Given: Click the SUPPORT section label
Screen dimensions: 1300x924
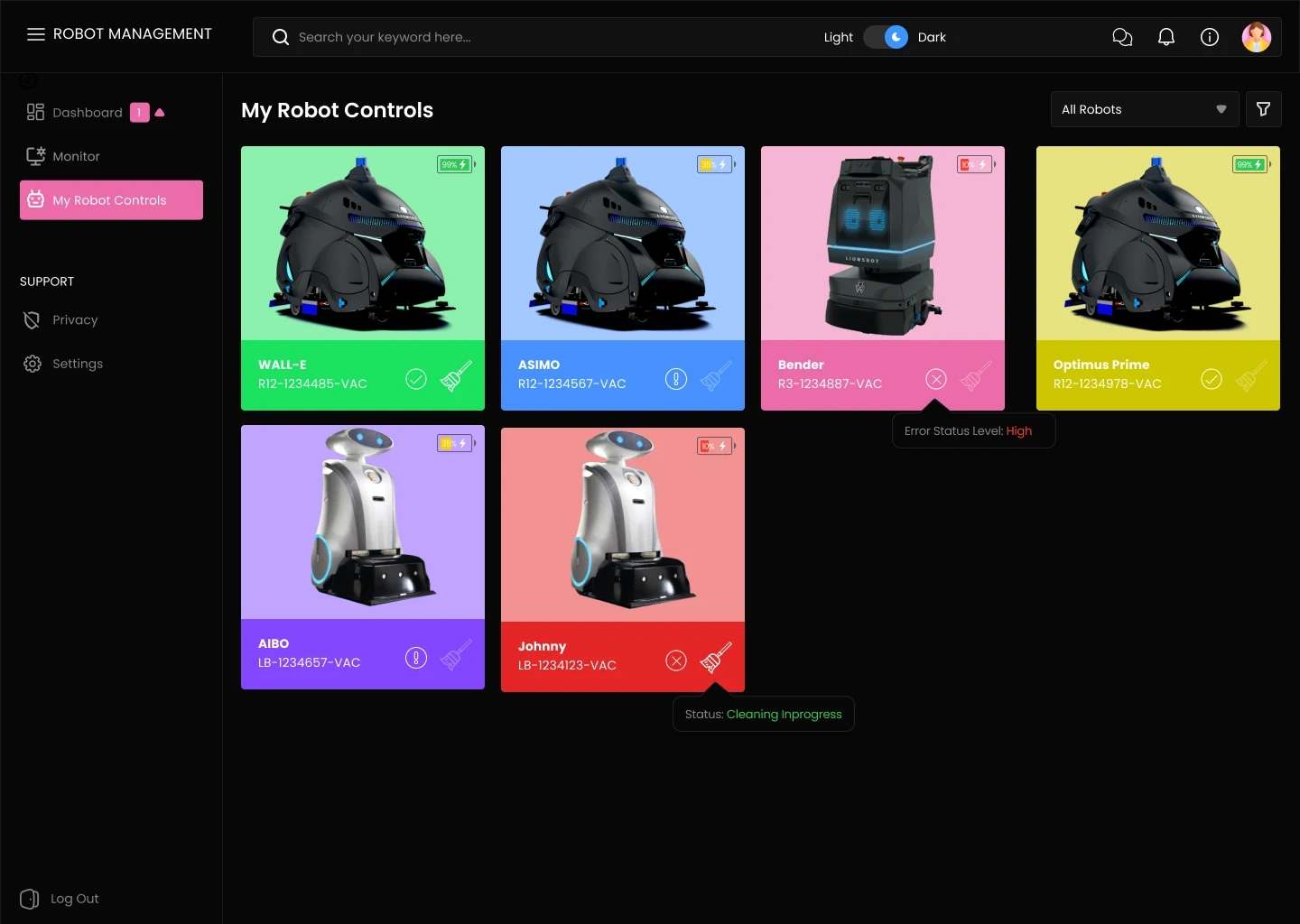Looking at the screenshot, I should tap(47, 282).
